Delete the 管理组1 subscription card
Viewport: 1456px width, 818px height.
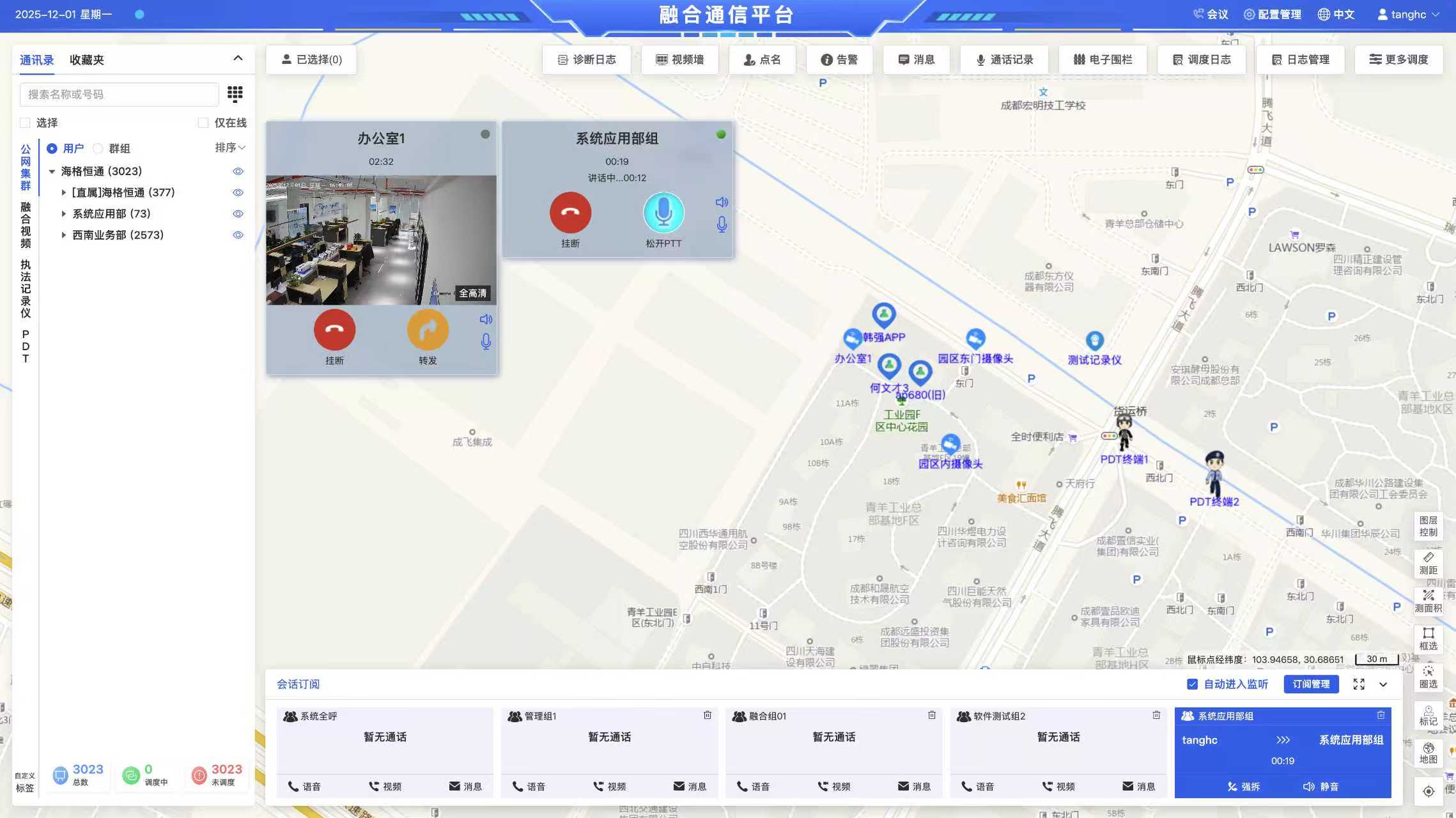coord(708,715)
